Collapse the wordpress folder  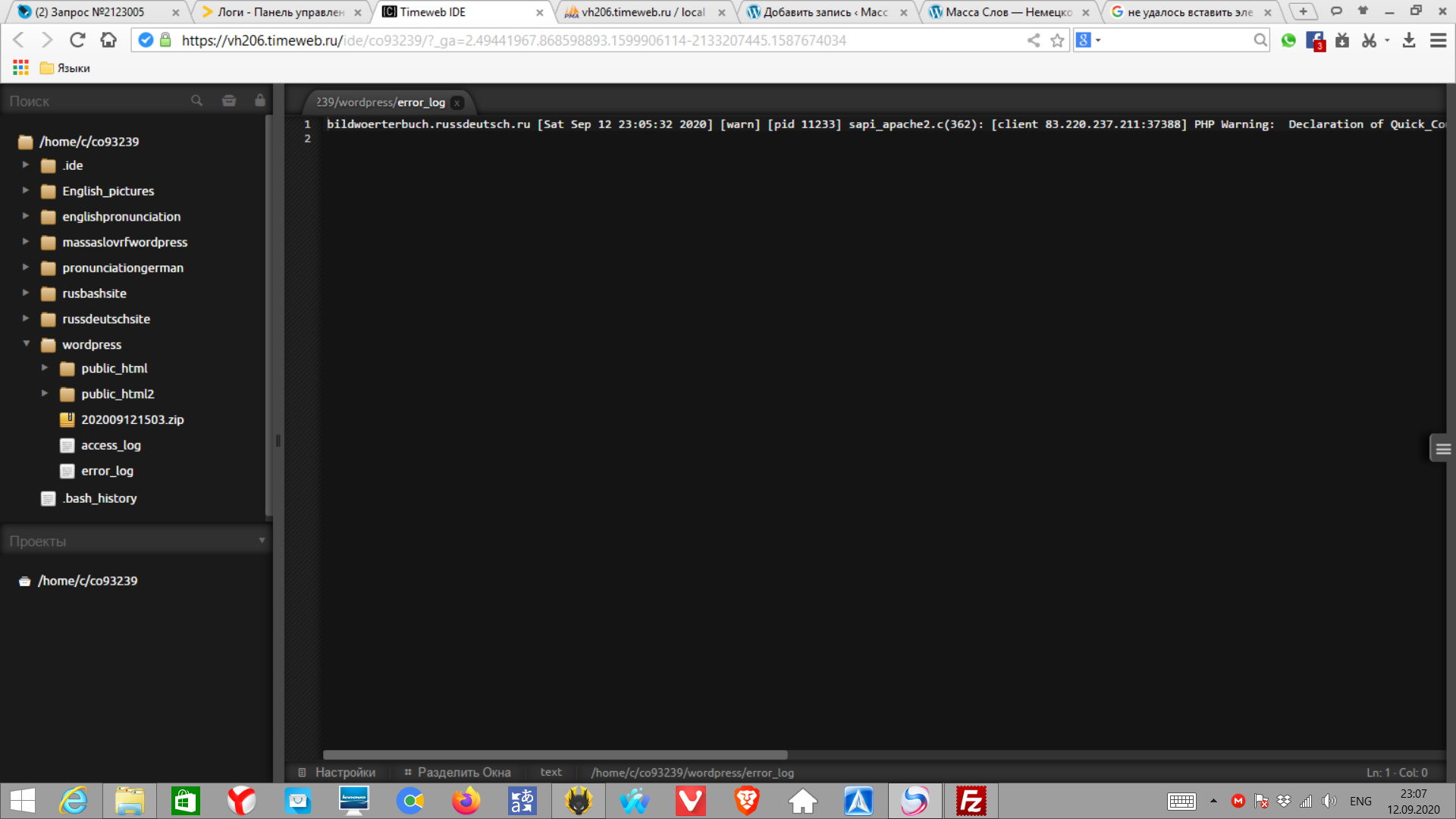click(x=26, y=344)
